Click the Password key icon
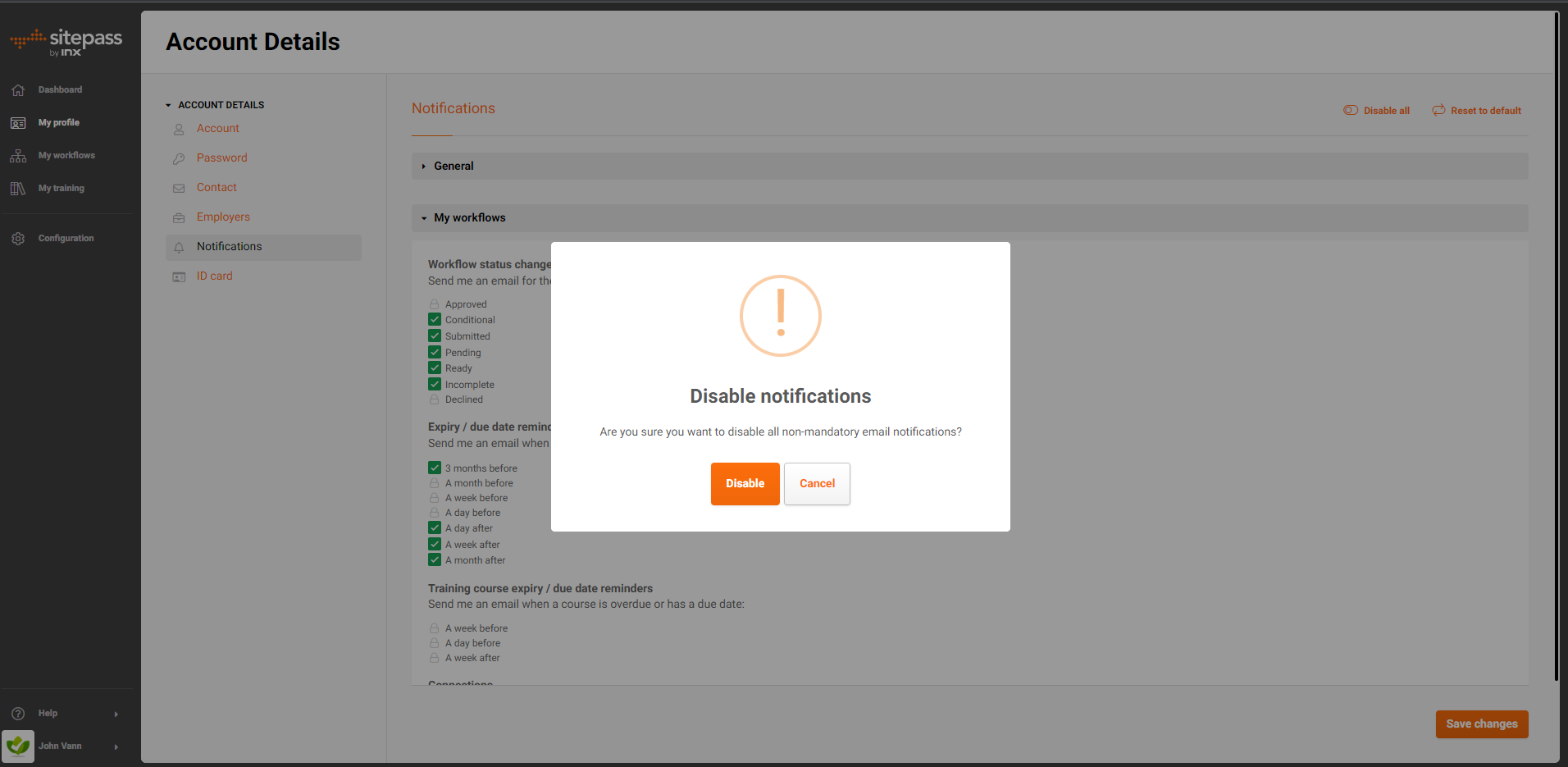The image size is (1568, 767). 179,159
